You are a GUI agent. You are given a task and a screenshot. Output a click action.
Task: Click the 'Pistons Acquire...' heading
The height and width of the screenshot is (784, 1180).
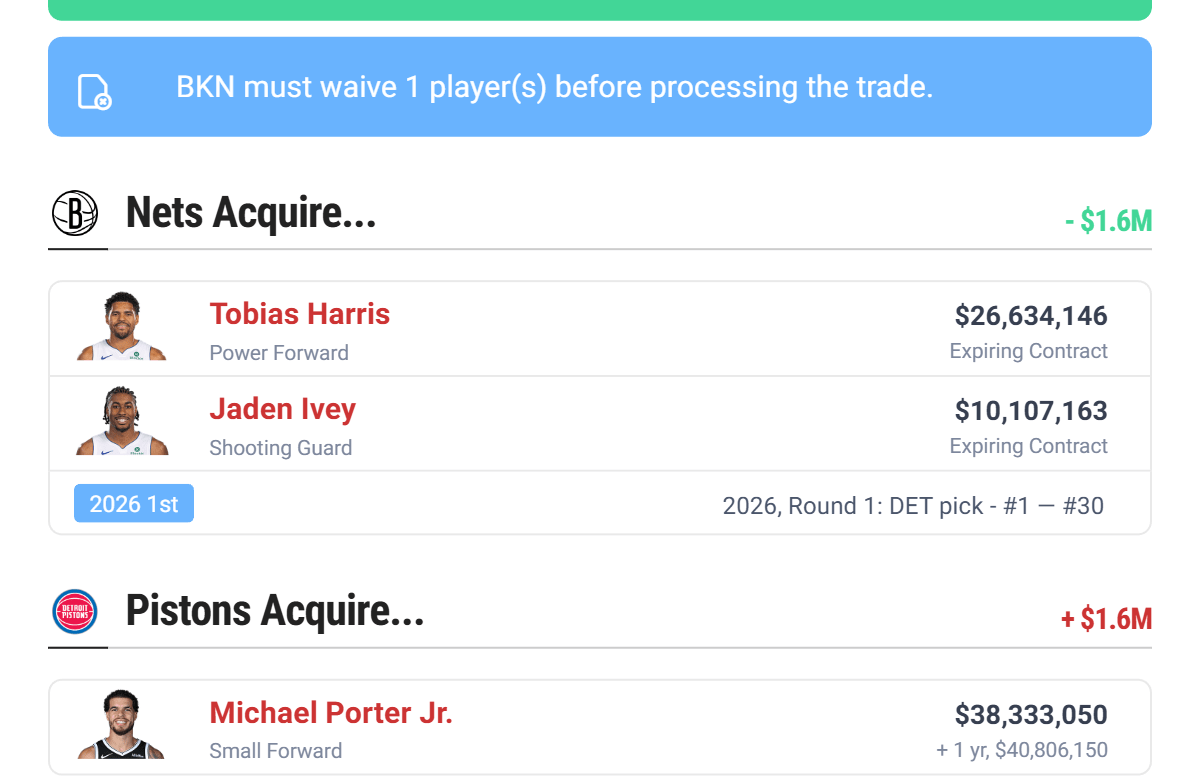click(275, 611)
